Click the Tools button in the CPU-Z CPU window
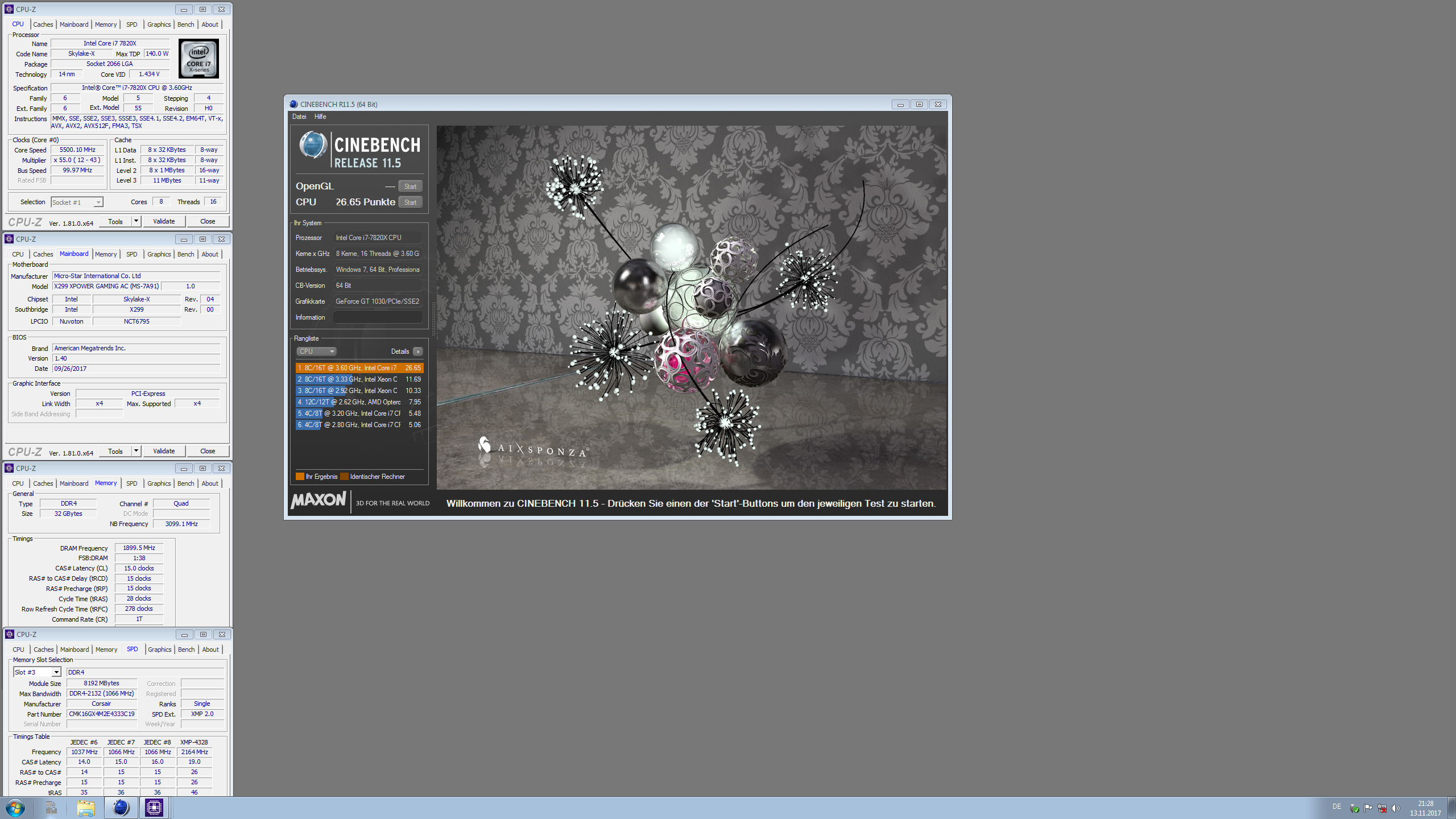 click(115, 221)
